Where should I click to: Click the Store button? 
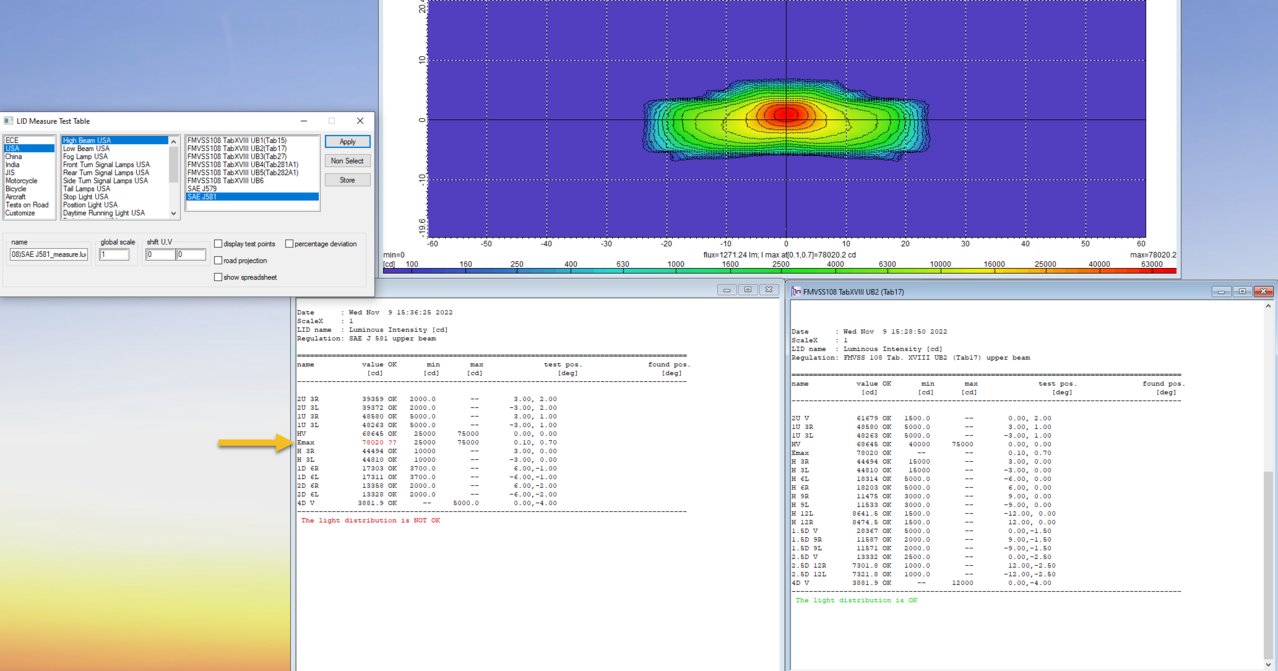pyautogui.click(x=347, y=180)
